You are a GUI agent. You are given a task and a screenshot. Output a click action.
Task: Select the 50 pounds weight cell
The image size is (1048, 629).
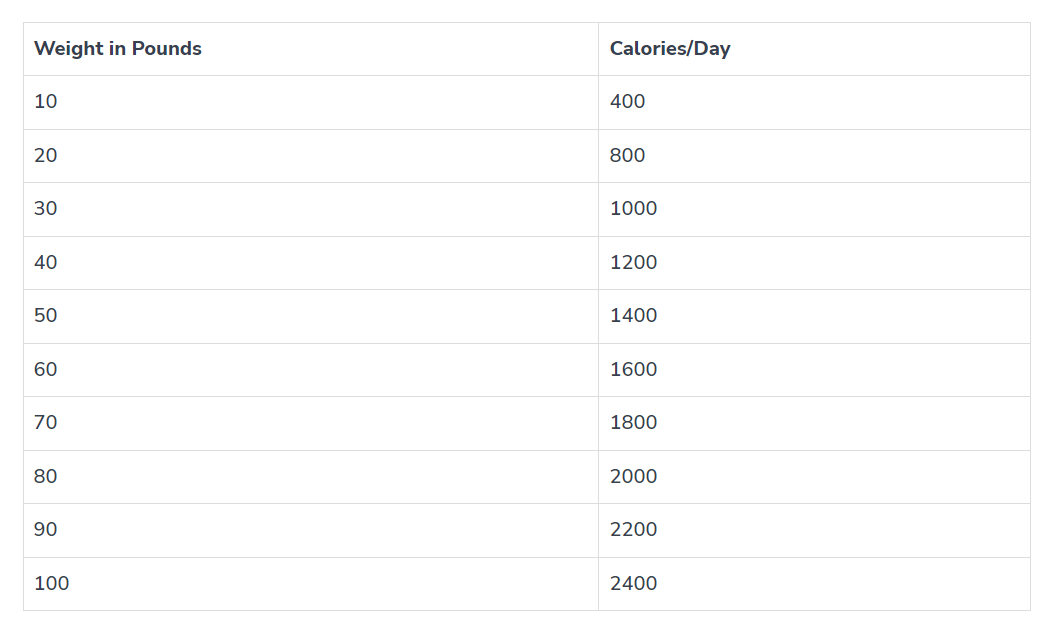46,316
